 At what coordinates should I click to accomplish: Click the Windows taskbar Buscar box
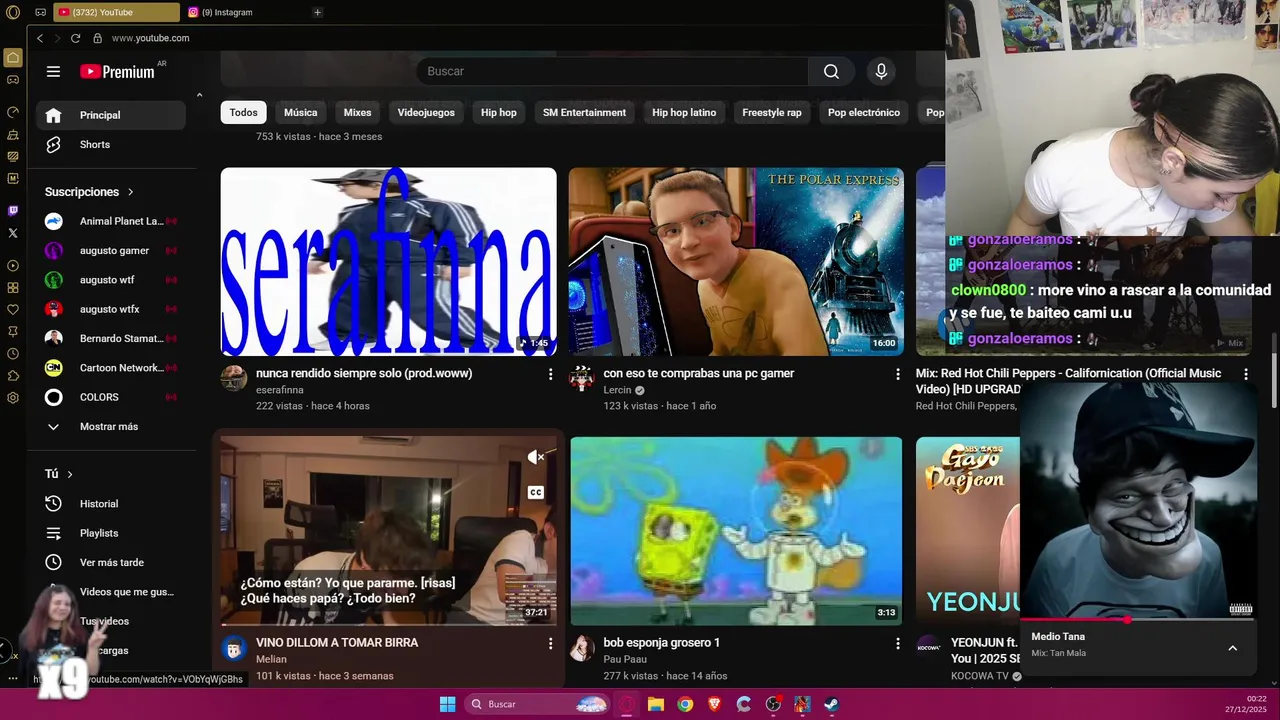click(x=537, y=704)
